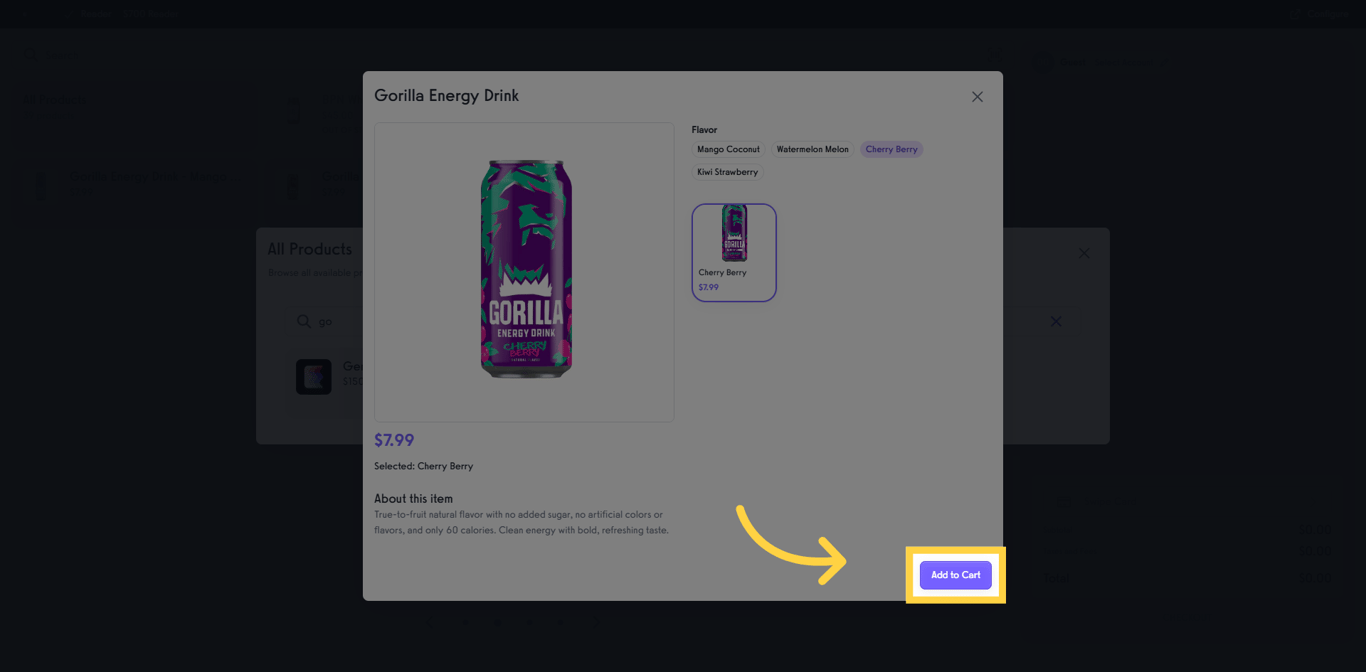Click the Guest avatar icon

pos(1041,62)
